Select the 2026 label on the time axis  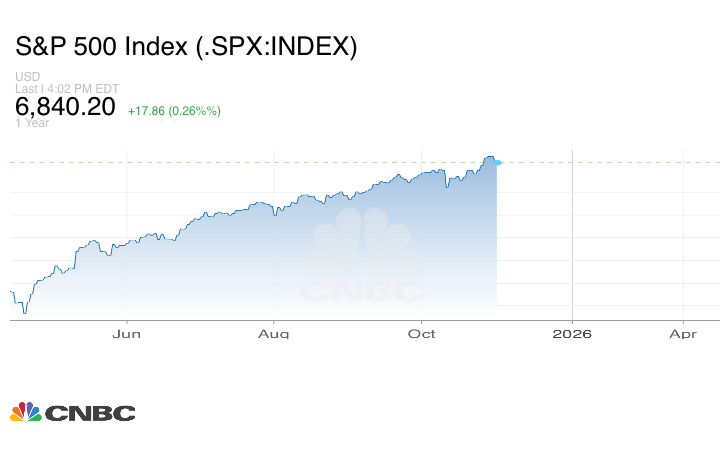(x=571, y=333)
